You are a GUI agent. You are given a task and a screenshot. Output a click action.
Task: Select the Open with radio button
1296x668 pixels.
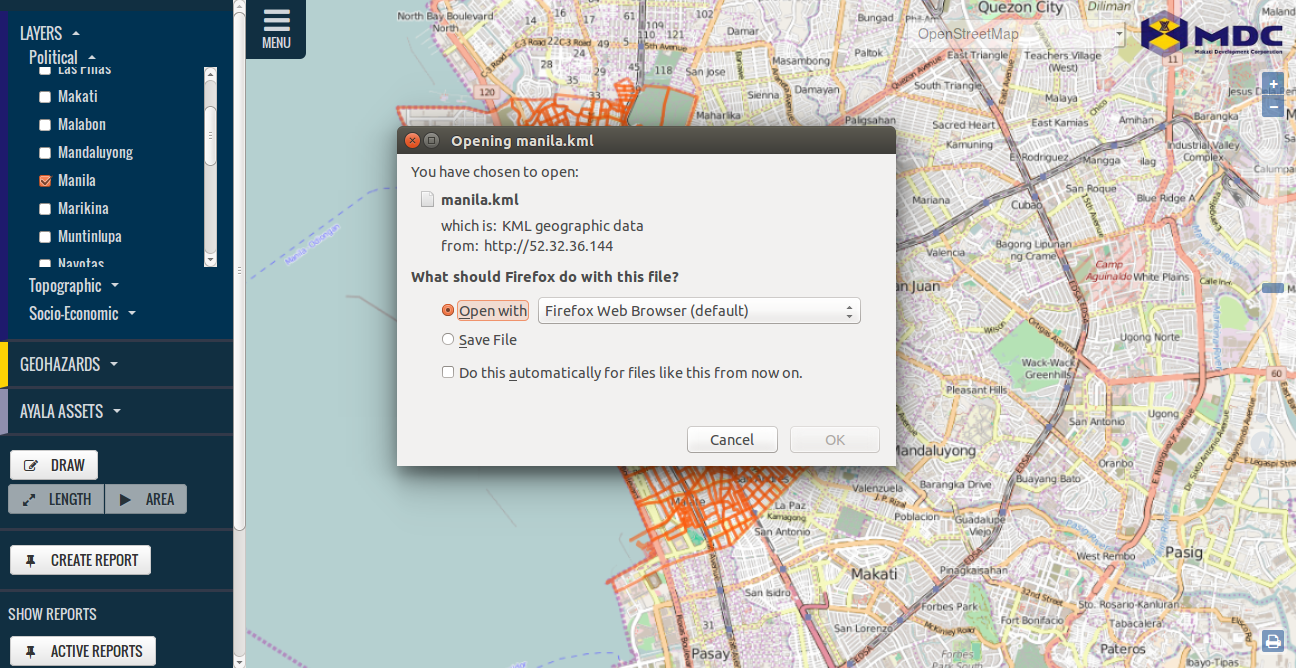tap(448, 311)
